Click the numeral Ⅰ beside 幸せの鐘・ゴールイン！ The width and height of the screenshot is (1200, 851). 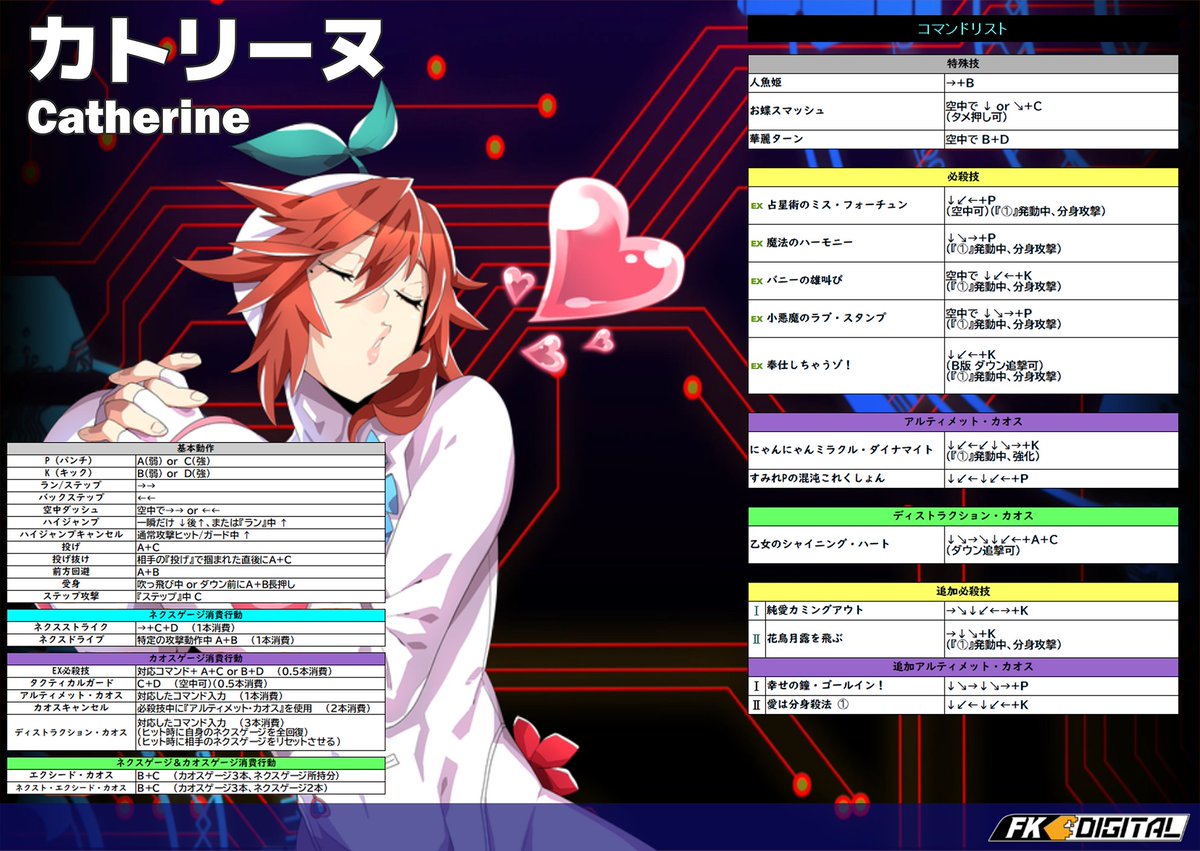pyautogui.click(x=756, y=686)
